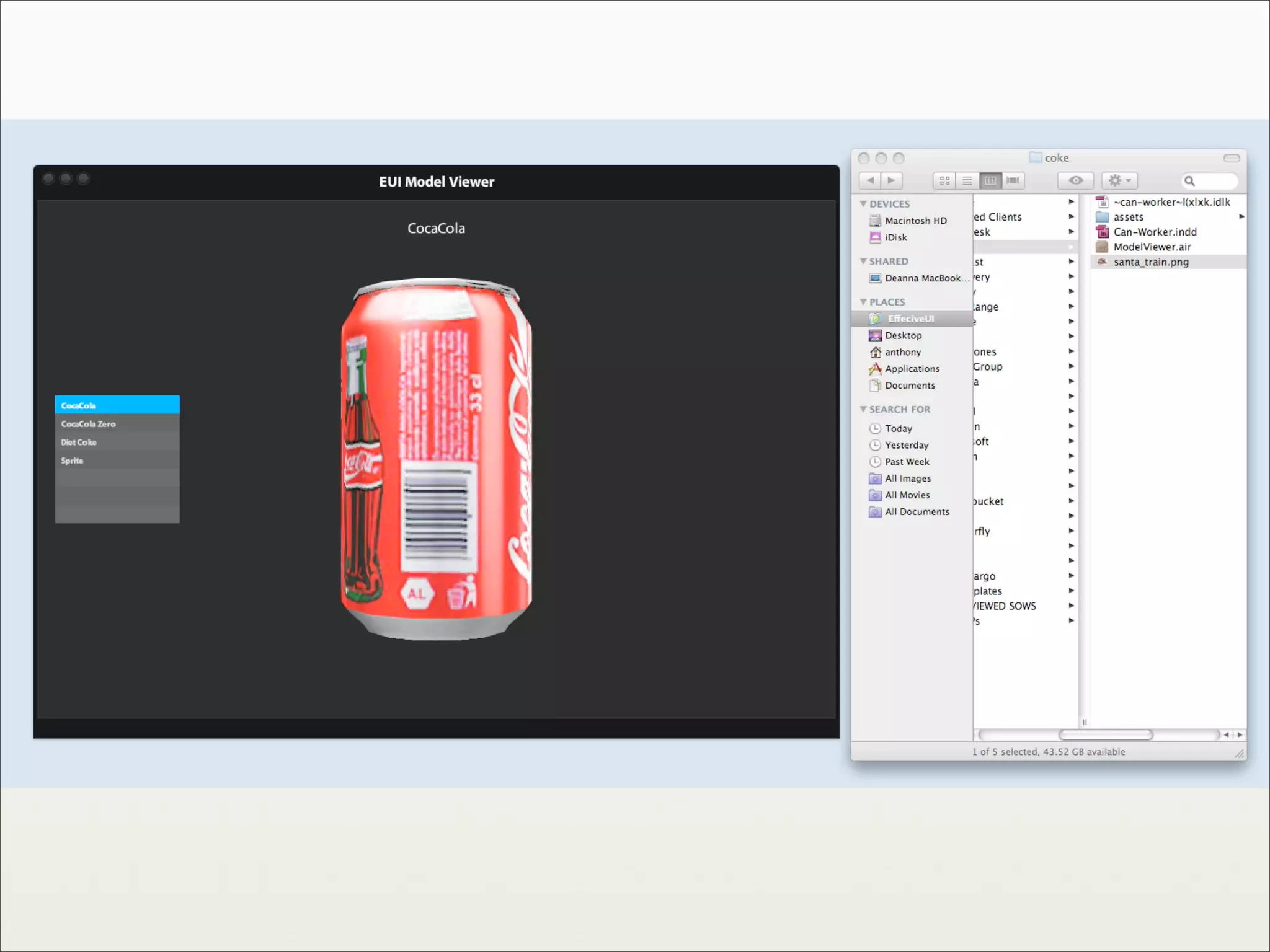Switch Finder to Cover Flow view
1270x952 pixels.
point(1013,181)
